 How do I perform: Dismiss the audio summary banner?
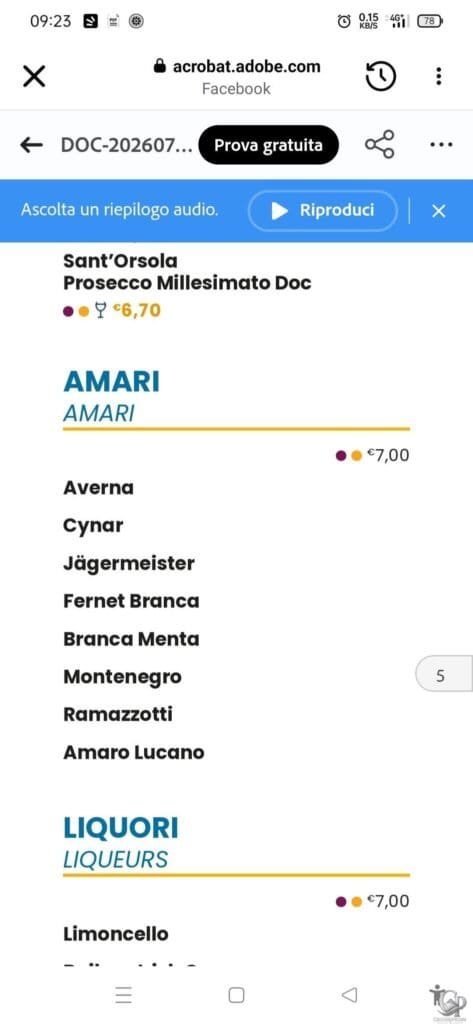click(438, 211)
